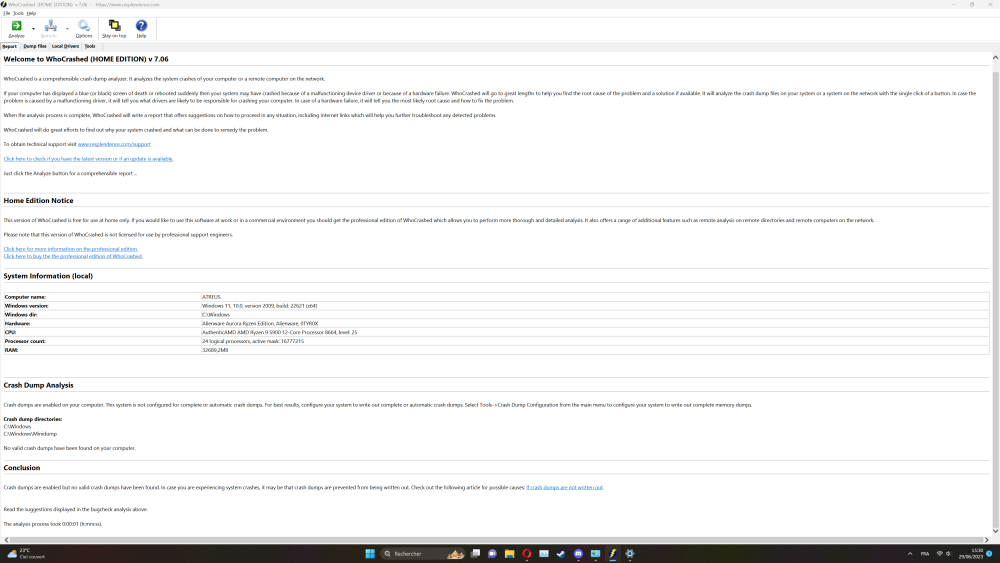Open Options from the toolbar
Viewport: 1000px width, 563px height.
(84, 29)
